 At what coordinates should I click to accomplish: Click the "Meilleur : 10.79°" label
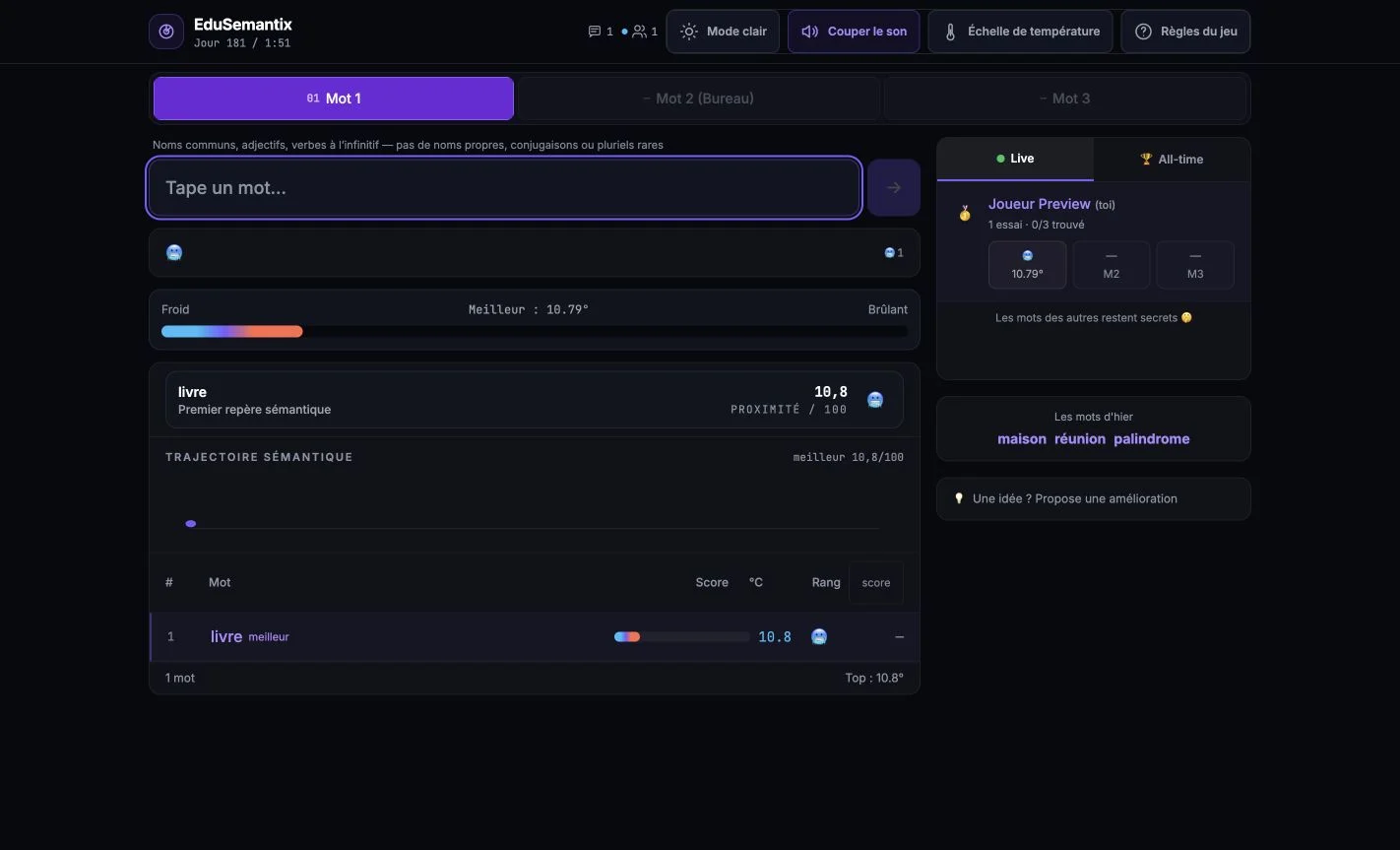pyautogui.click(x=529, y=309)
